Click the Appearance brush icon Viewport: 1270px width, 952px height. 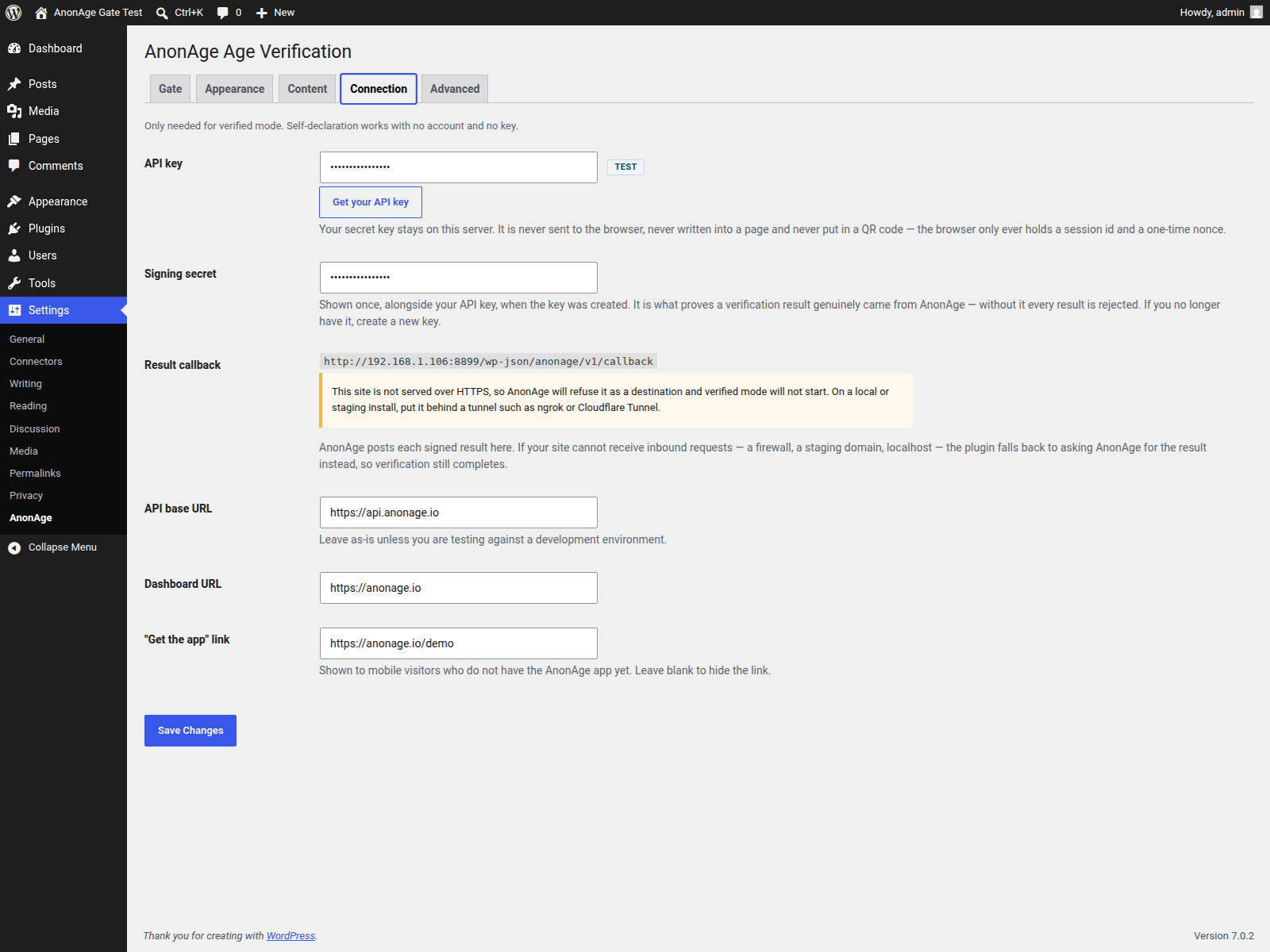pyautogui.click(x=14, y=202)
